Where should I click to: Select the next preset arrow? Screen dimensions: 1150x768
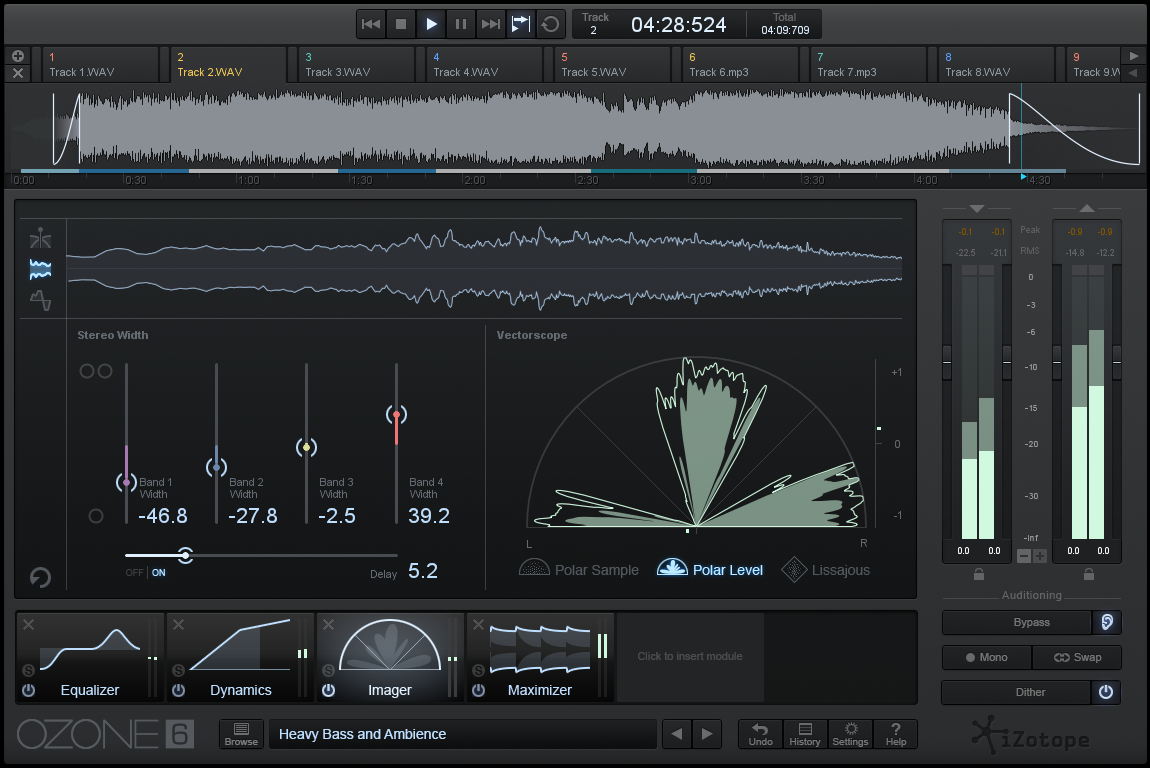point(707,734)
